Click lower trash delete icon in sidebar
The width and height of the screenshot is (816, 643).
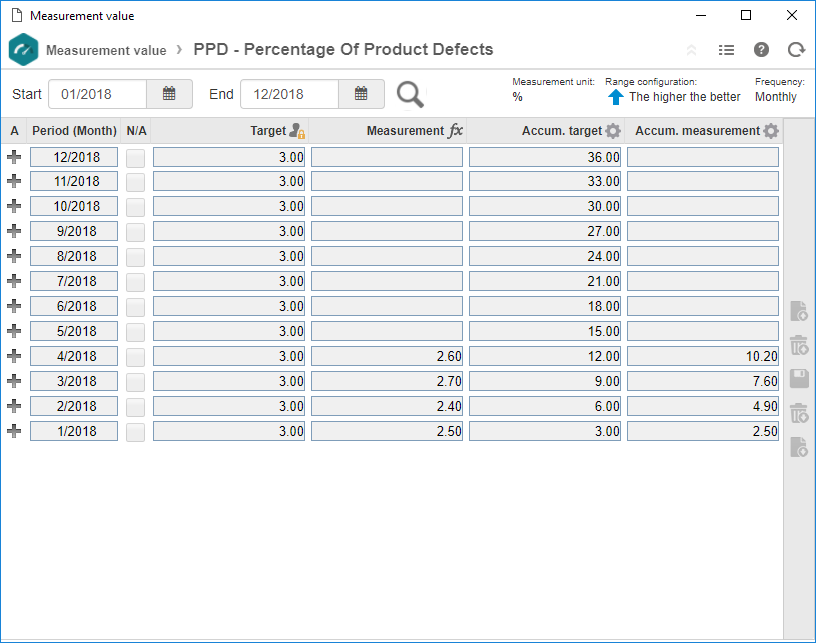(799, 413)
